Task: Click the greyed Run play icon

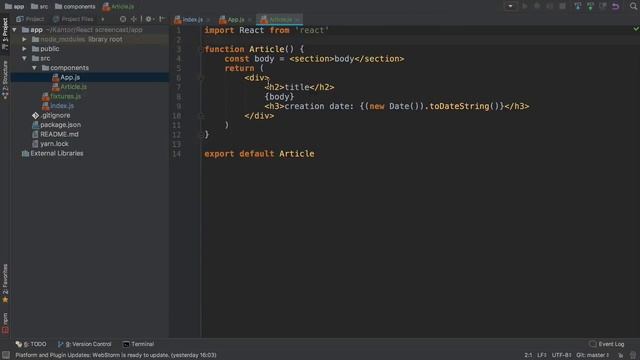Action: pyautogui.click(x=525, y=6)
